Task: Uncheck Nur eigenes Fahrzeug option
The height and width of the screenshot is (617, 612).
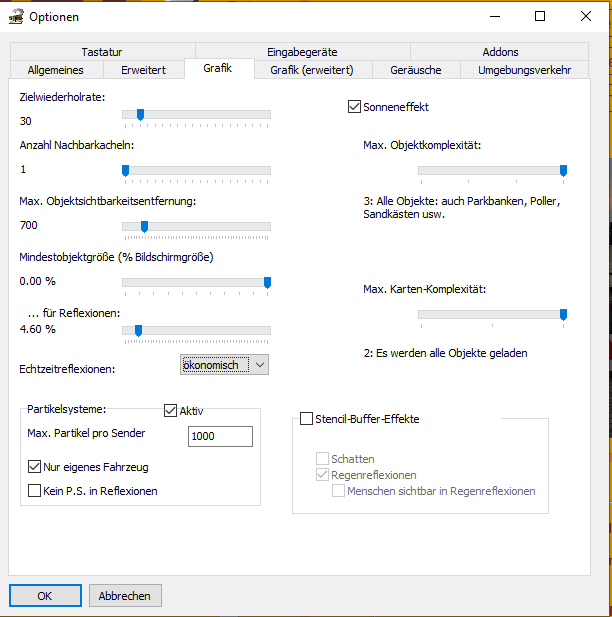Action: pos(36,467)
